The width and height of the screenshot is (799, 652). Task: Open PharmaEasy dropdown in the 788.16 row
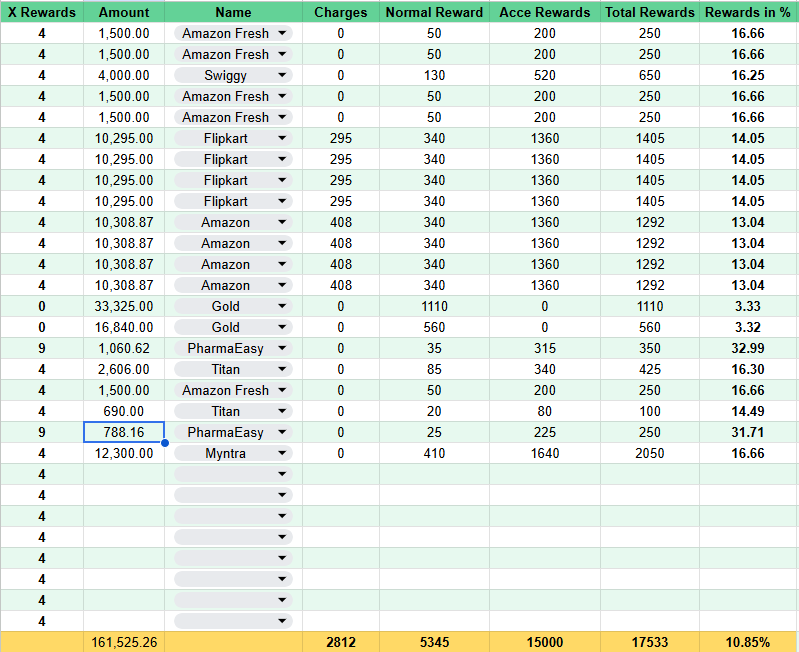282,432
